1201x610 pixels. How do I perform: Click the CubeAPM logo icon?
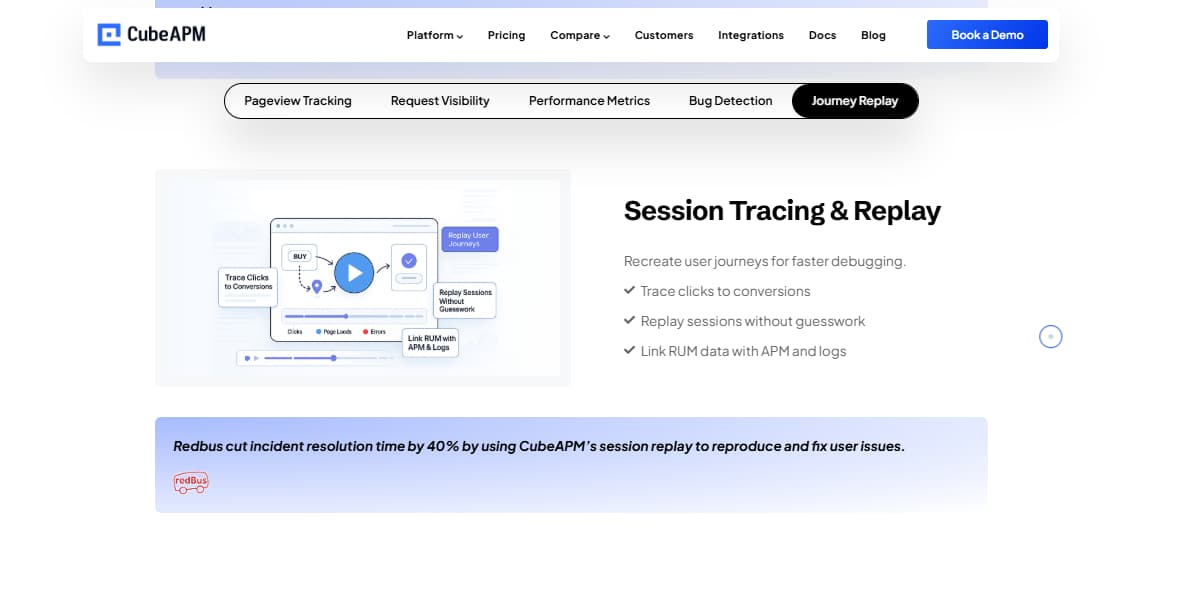click(109, 33)
